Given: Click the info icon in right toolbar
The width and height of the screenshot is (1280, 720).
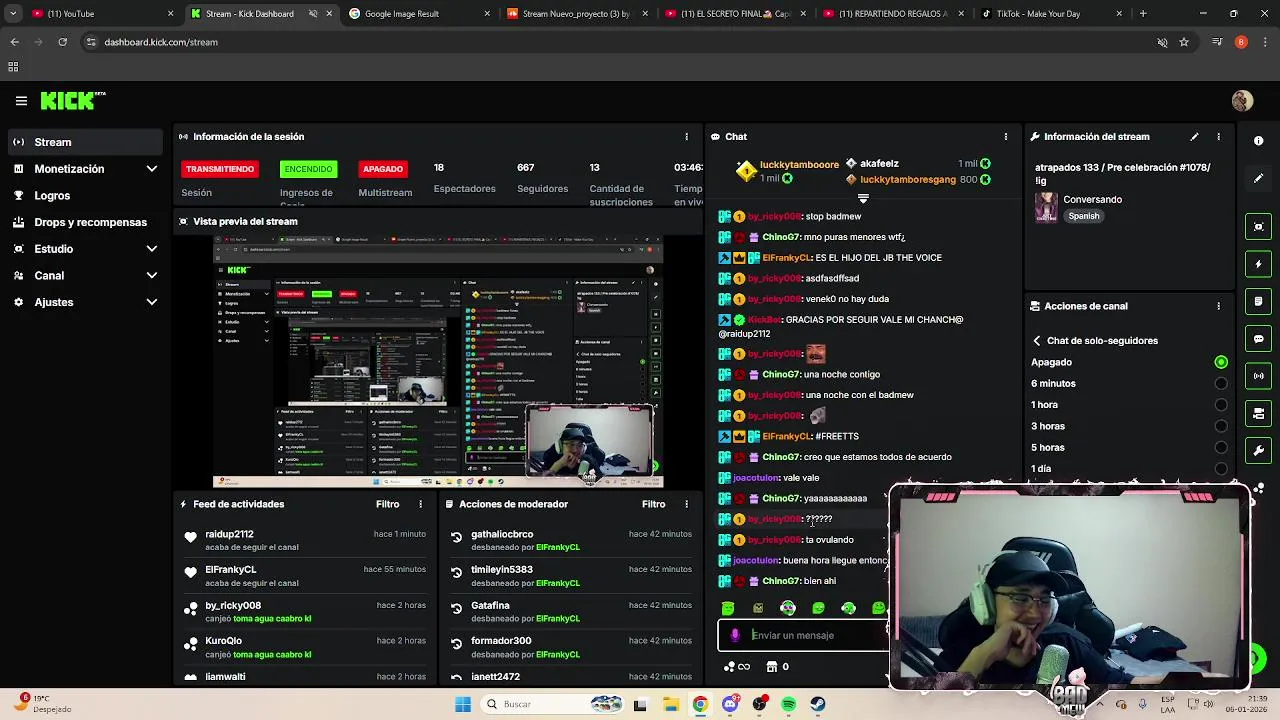Looking at the screenshot, I should point(1258,141).
